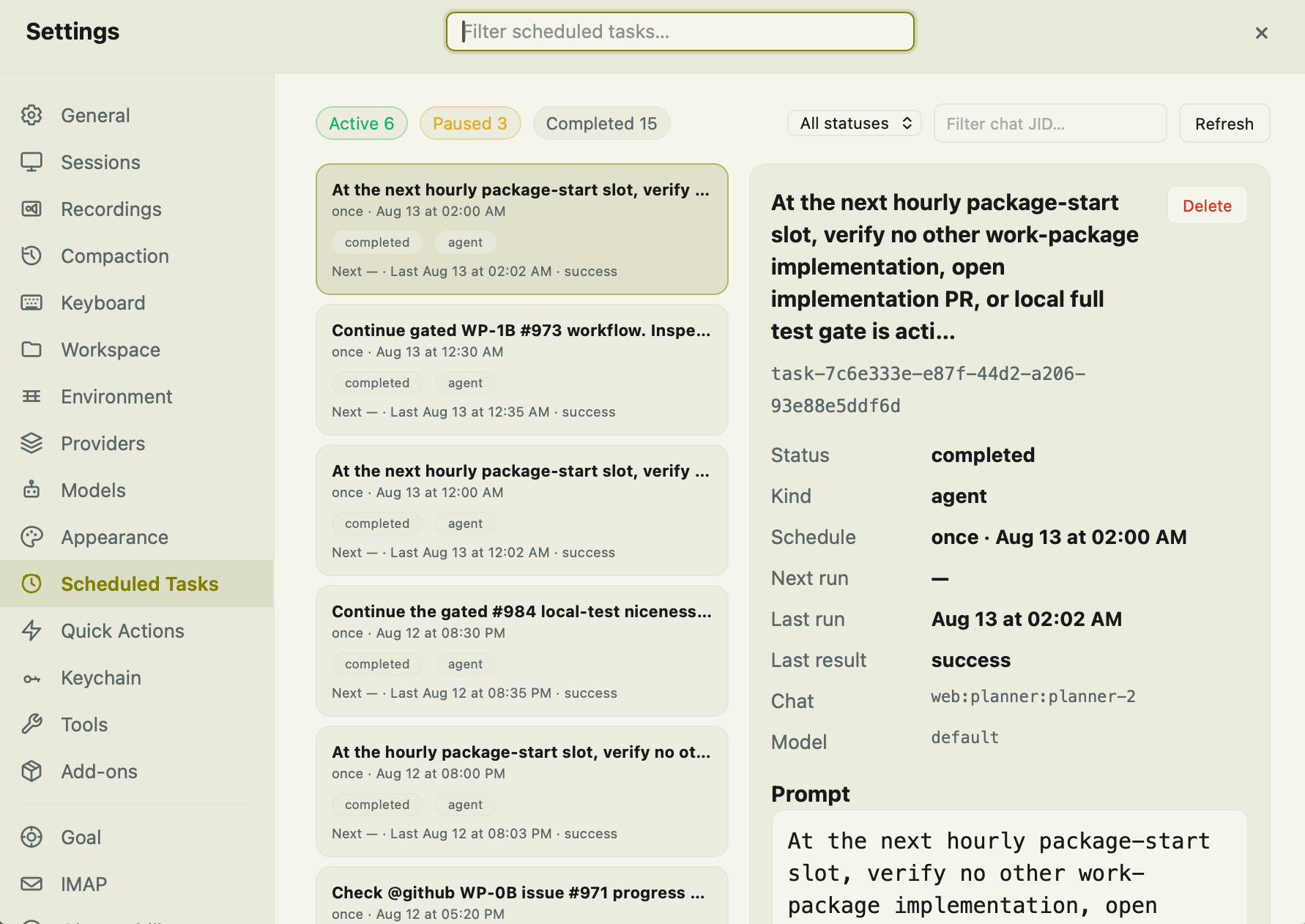Open Models settings
This screenshot has height=924, width=1305.
tap(137, 490)
